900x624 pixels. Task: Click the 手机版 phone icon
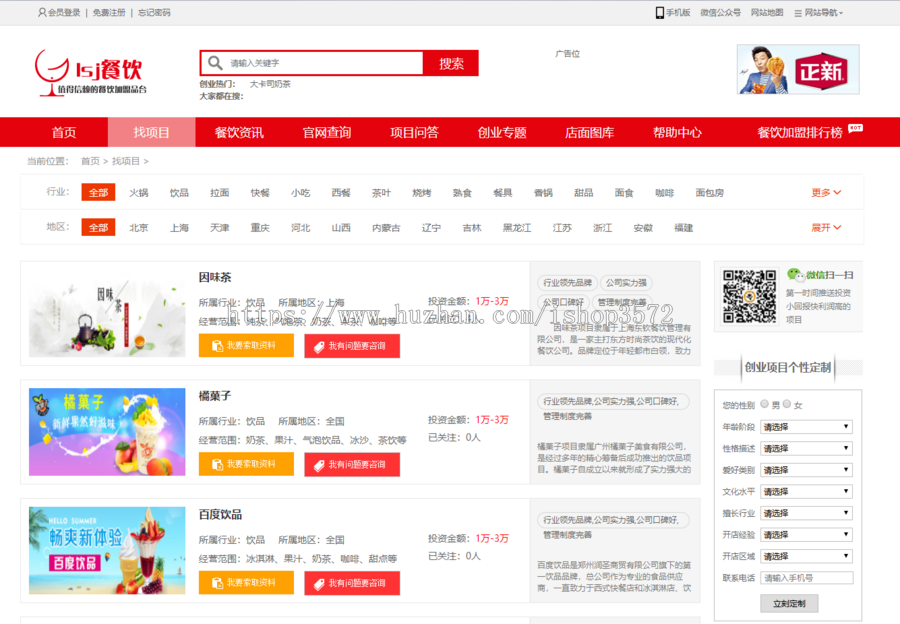pos(660,13)
